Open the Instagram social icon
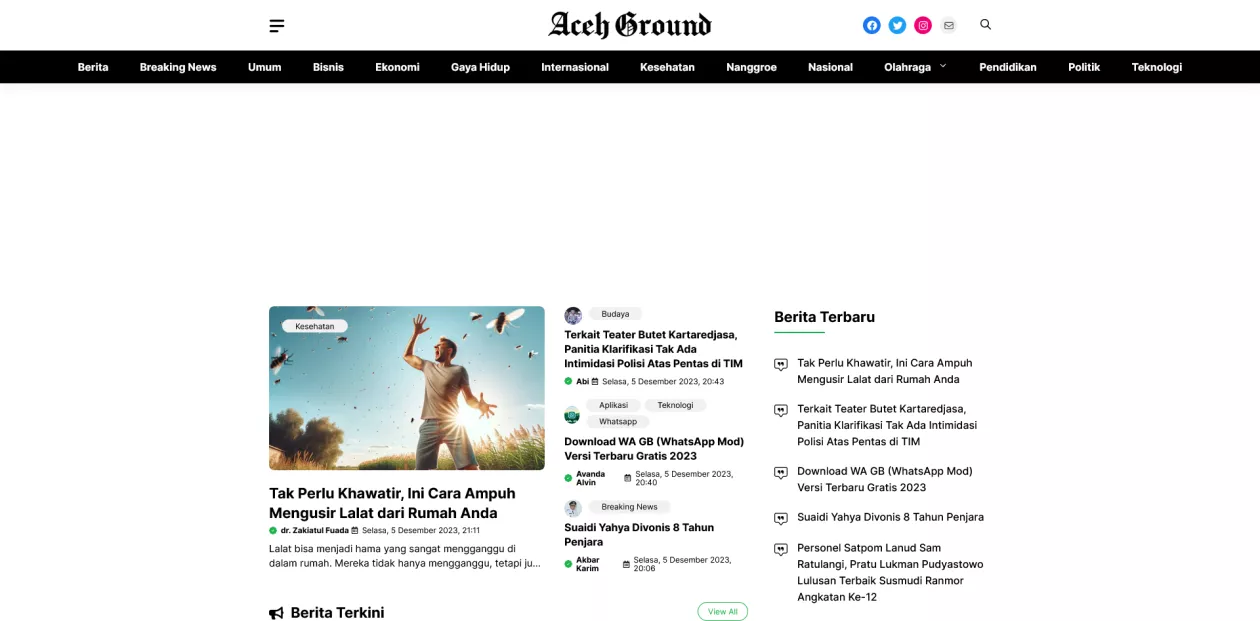Viewport: 1260px width, 621px height. 923,25
